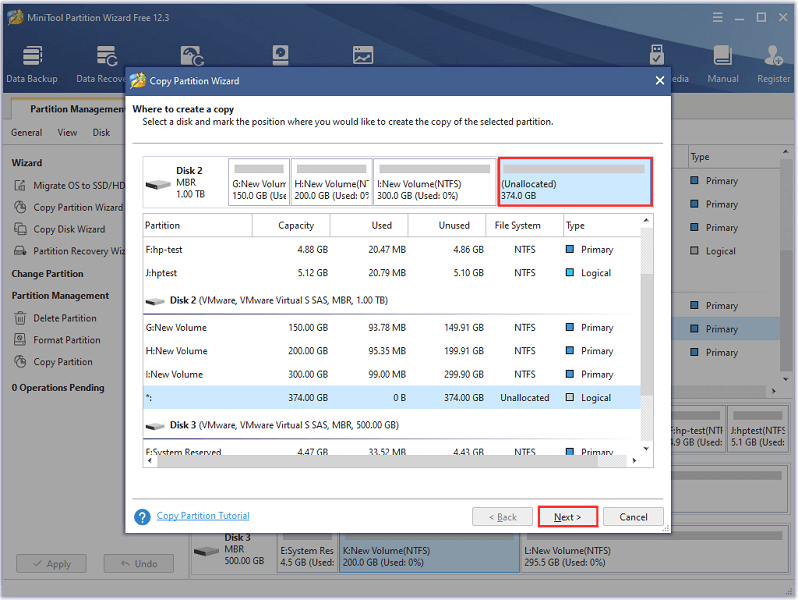Select the F:hp-test partition row
This screenshot has width=798, height=600.
pyautogui.click(x=391, y=250)
